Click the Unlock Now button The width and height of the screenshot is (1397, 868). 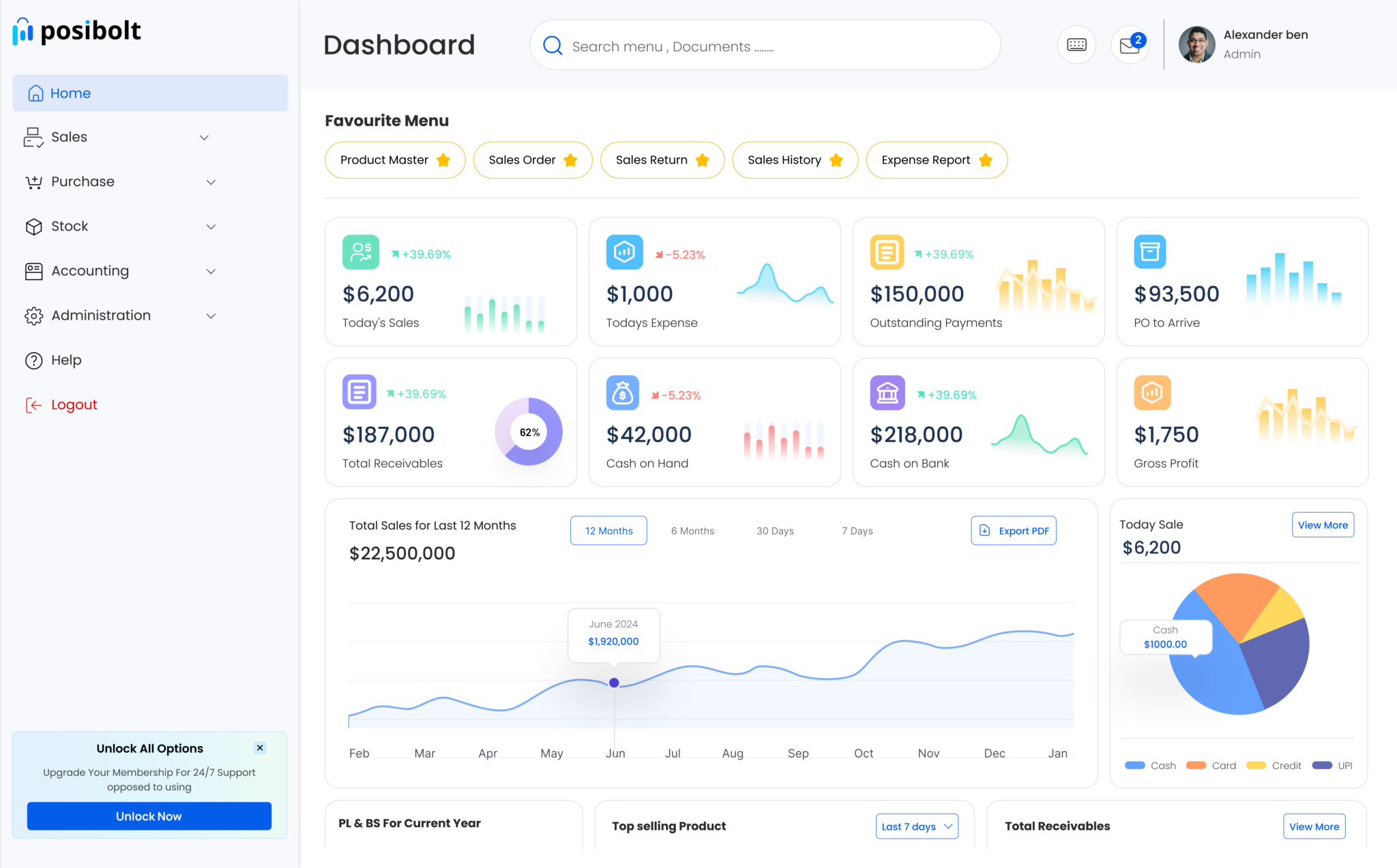149,816
